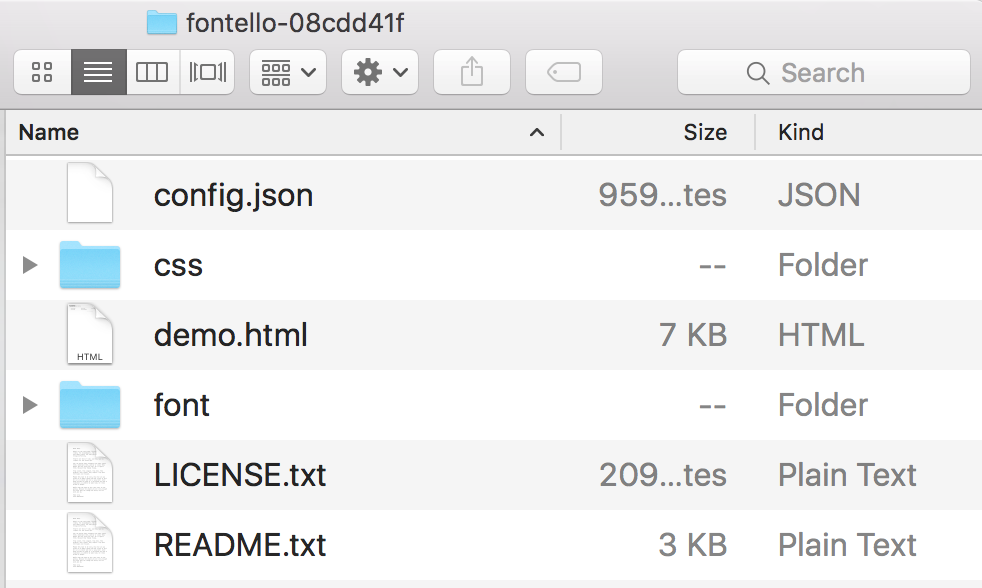Select the config.json file icon
This screenshot has height=588, width=982.
pyautogui.click(x=89, y=194)
